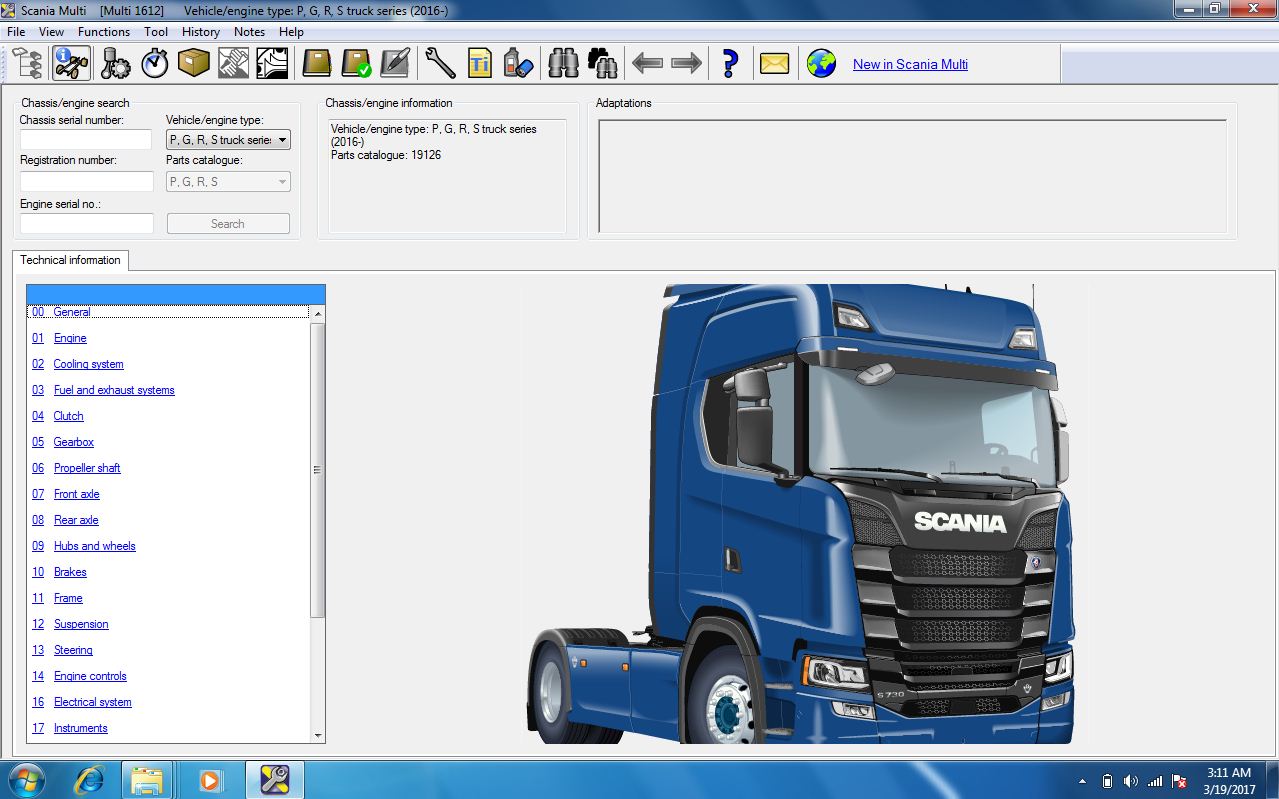
Task: Click the volume speaker tray icon
Action: [x=1131, y=781]
